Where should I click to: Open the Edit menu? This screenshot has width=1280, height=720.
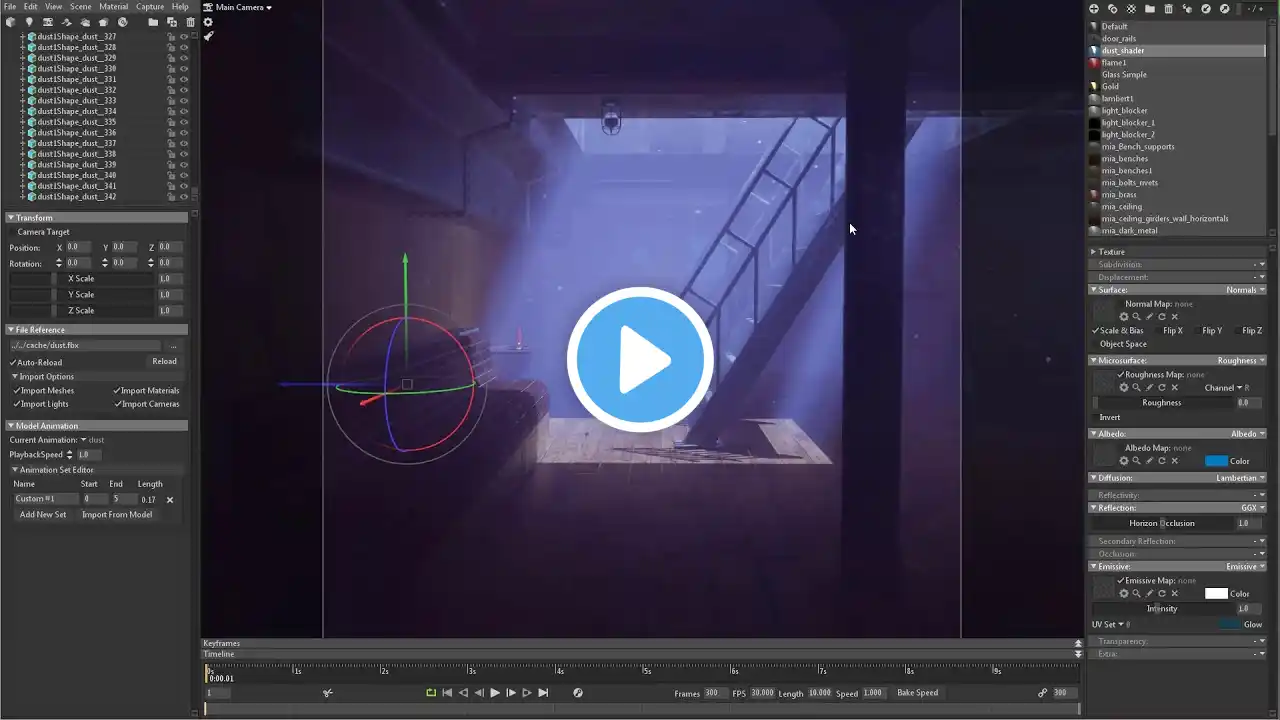click(31, 7)
